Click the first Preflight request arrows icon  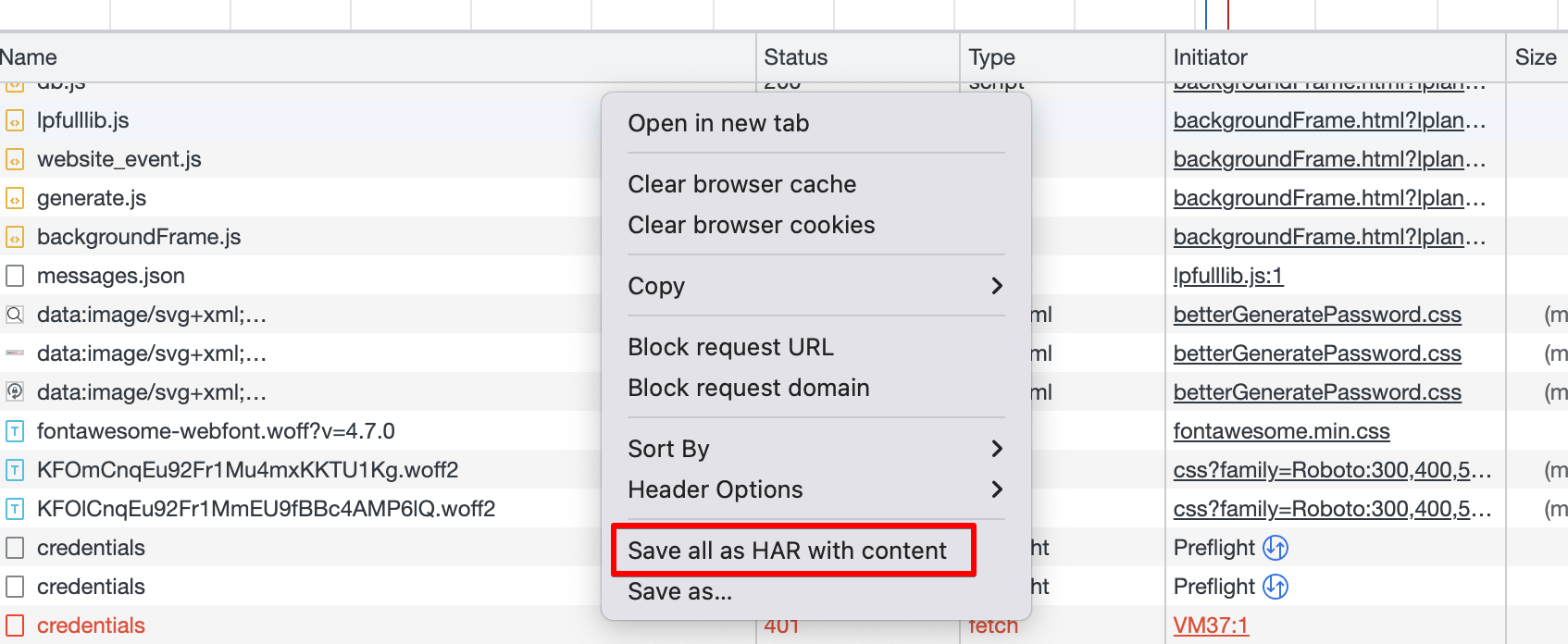pyautogui.click(x=1276, y=548)
